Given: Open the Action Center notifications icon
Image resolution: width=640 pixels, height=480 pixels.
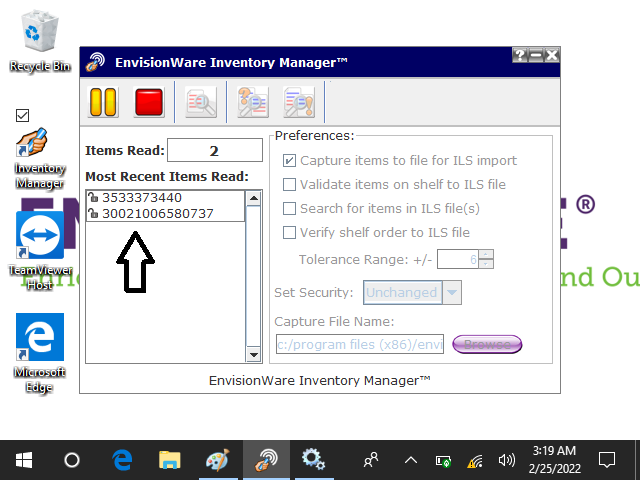Looking at the screenshot, I should 607,460.
